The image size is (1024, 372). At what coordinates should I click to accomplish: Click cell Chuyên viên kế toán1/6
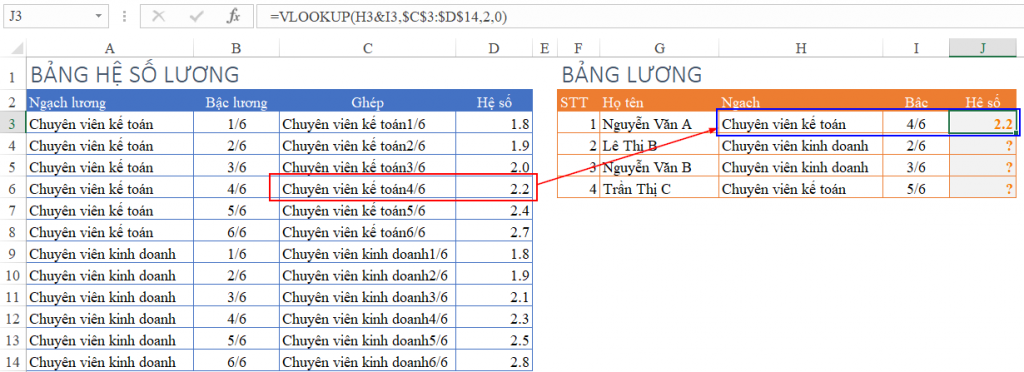click(368, 123)
